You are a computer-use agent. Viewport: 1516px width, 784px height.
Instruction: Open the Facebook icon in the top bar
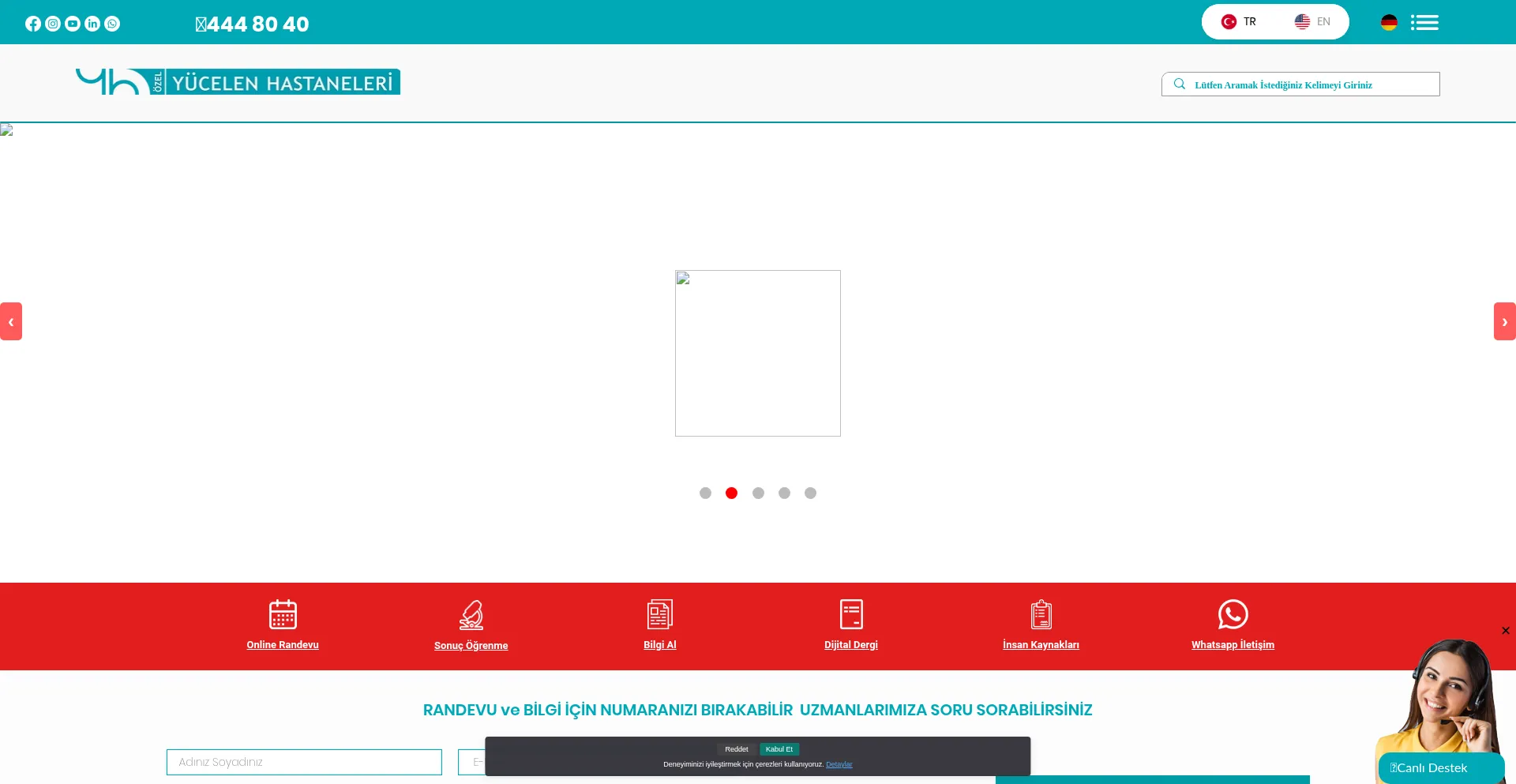32,24
